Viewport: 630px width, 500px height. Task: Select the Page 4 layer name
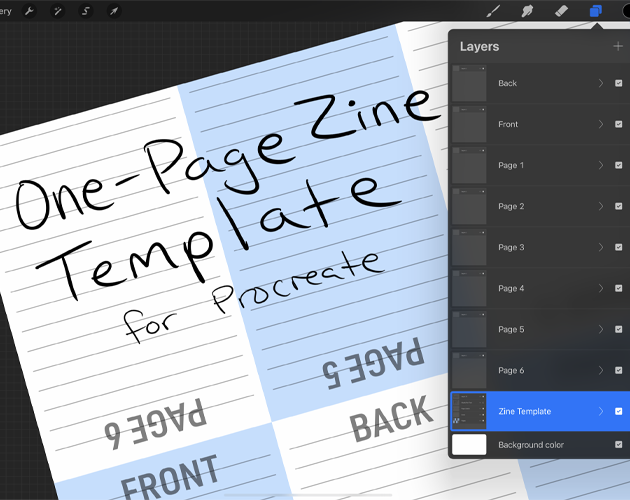pos(511,288)
